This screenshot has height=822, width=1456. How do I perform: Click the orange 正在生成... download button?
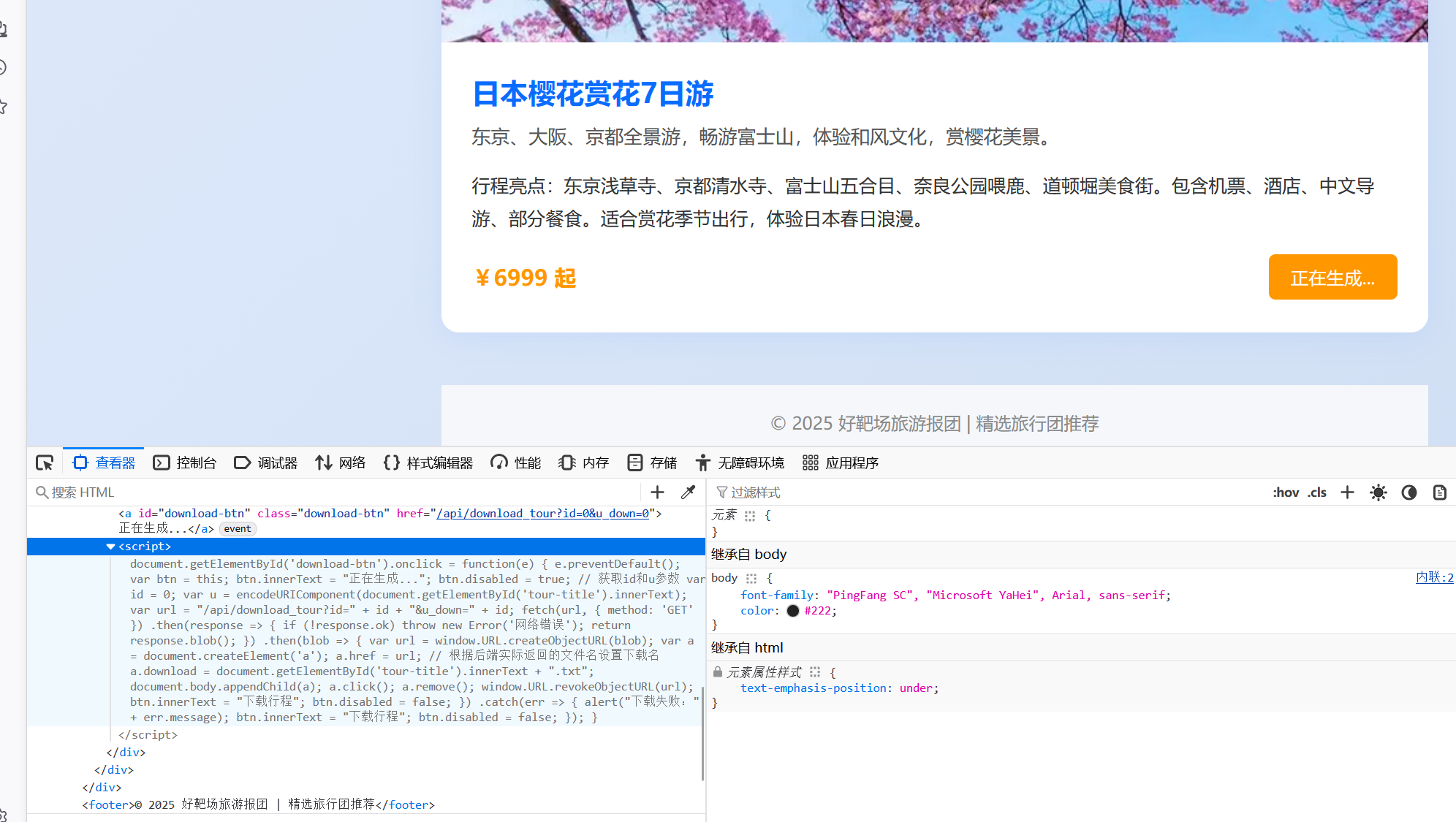pos(1332,278)
